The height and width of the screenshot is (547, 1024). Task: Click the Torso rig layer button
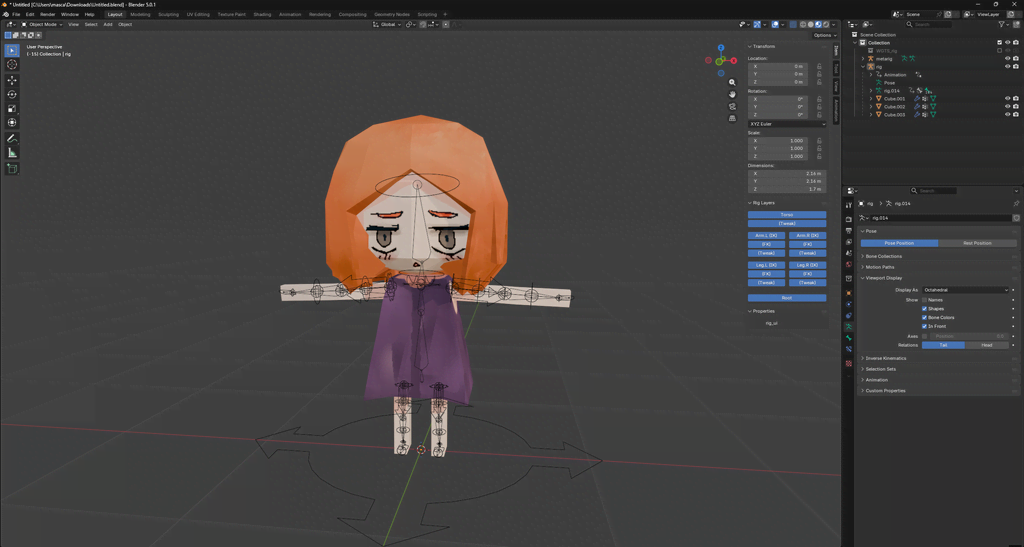[x=787, y=215]
